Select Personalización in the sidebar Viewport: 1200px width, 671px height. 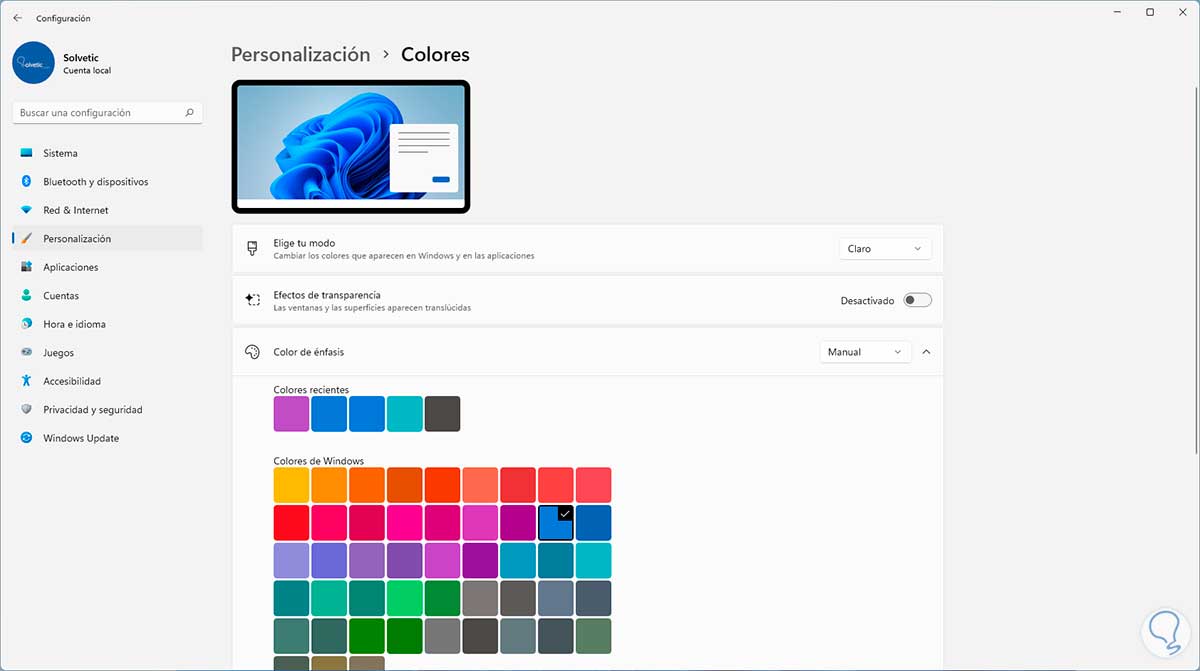coord(107,239)
